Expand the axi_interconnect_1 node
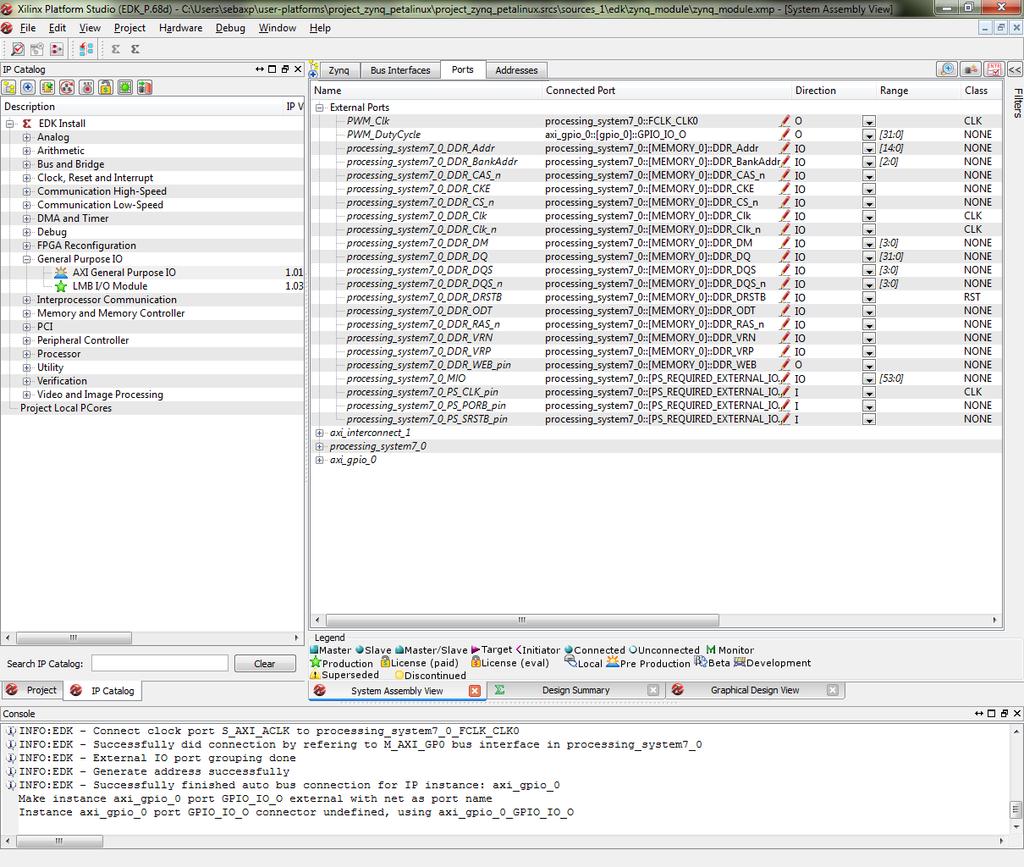The width and height of the screenshot is (1024, 867). tap(319, 433)
